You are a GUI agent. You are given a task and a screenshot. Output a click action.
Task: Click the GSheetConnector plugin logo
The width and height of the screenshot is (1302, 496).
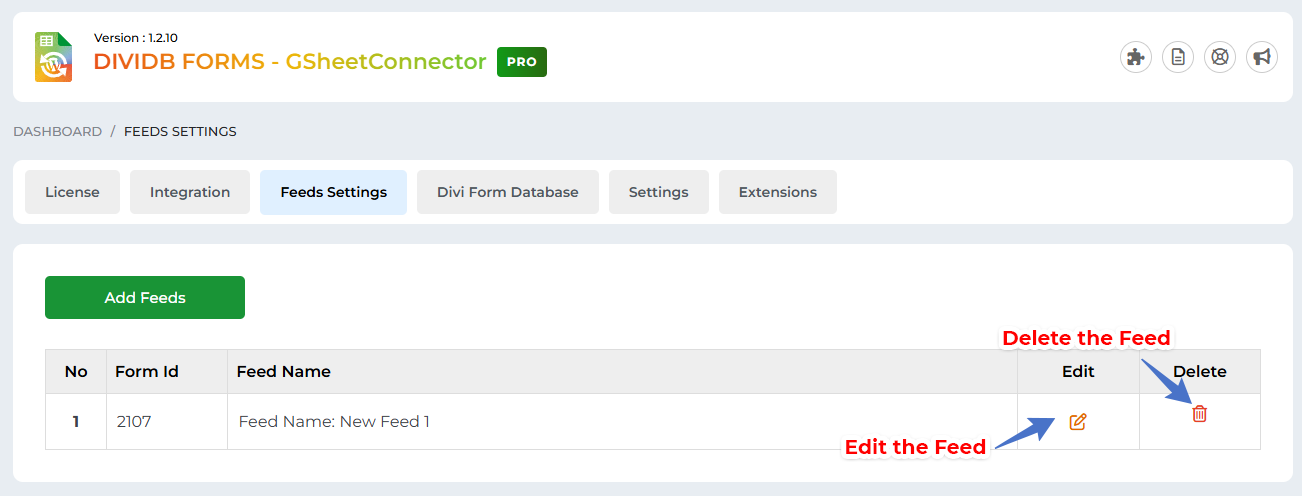[54, 57]
